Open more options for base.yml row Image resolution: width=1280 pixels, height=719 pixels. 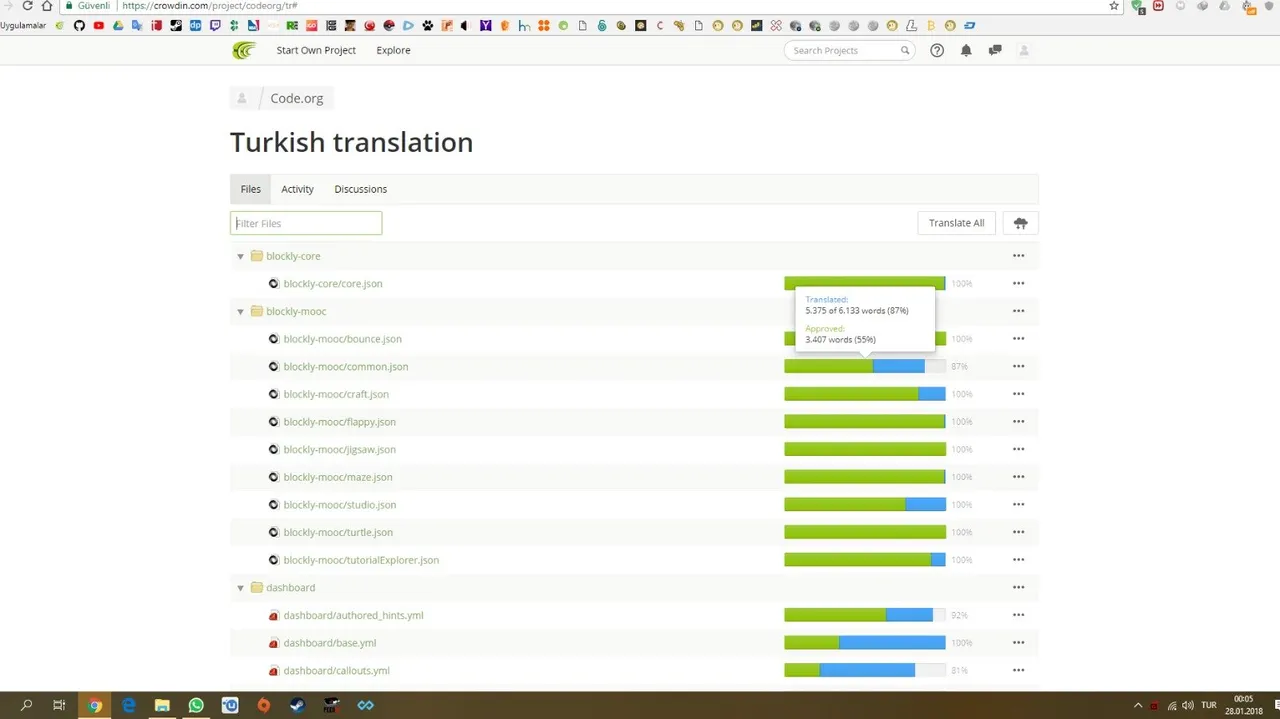click(x=1018, y=643)
